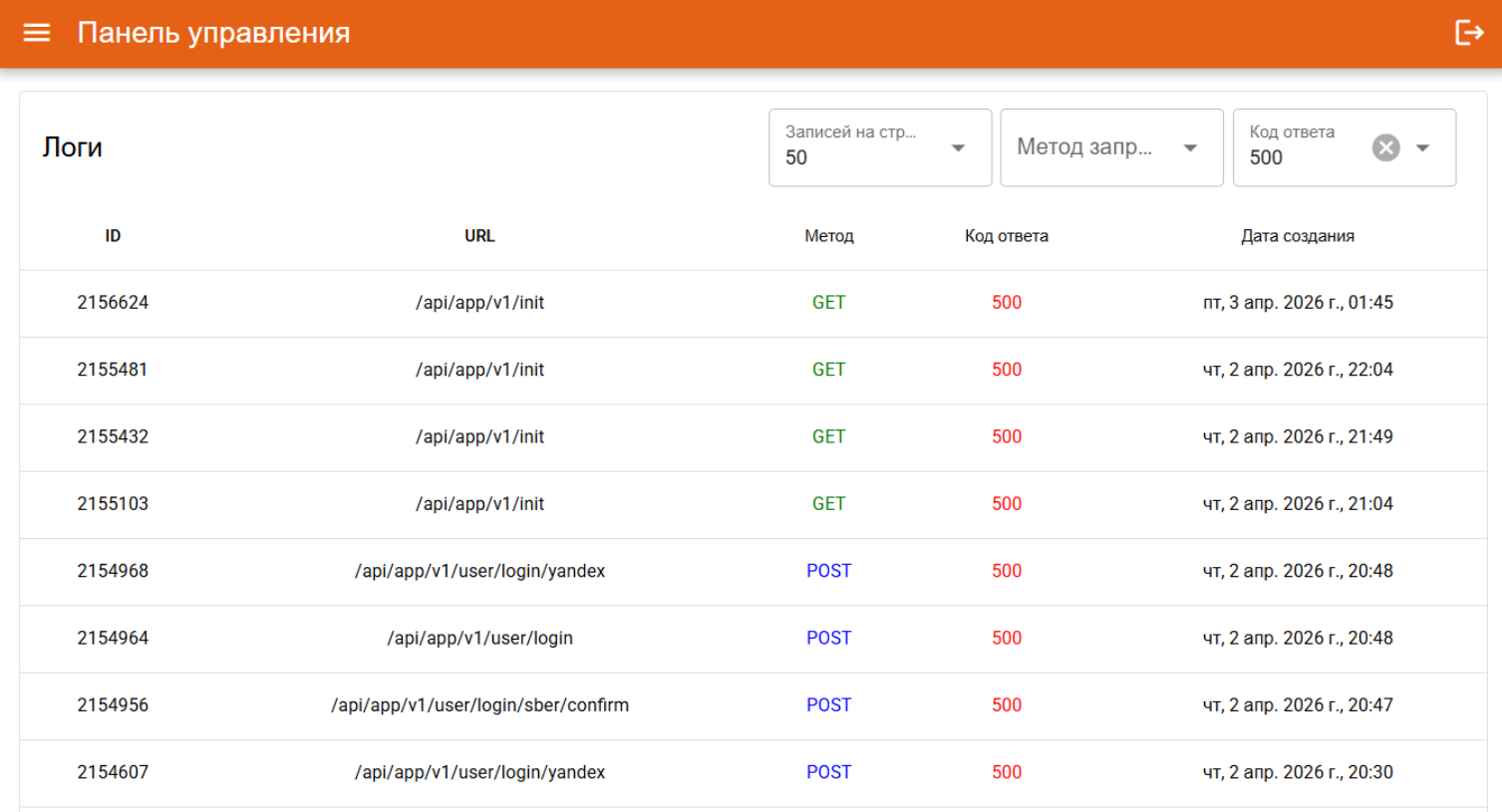Click the Дата создания column header

1297,236
